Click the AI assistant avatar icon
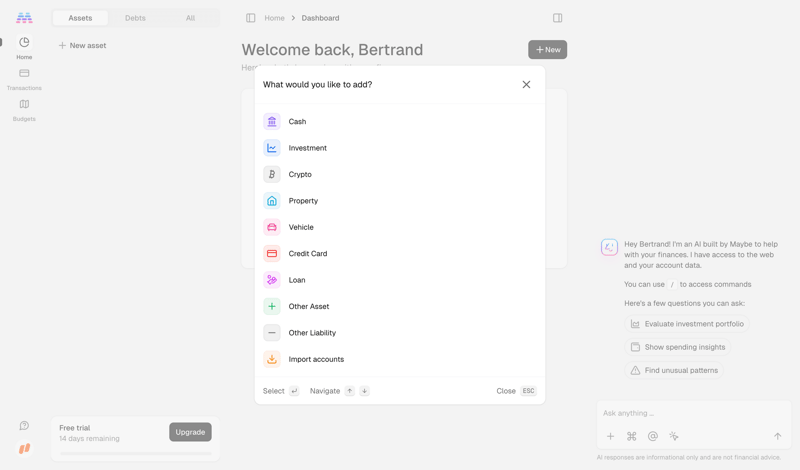This screenshot has width=800, height=470. (609, 248)
